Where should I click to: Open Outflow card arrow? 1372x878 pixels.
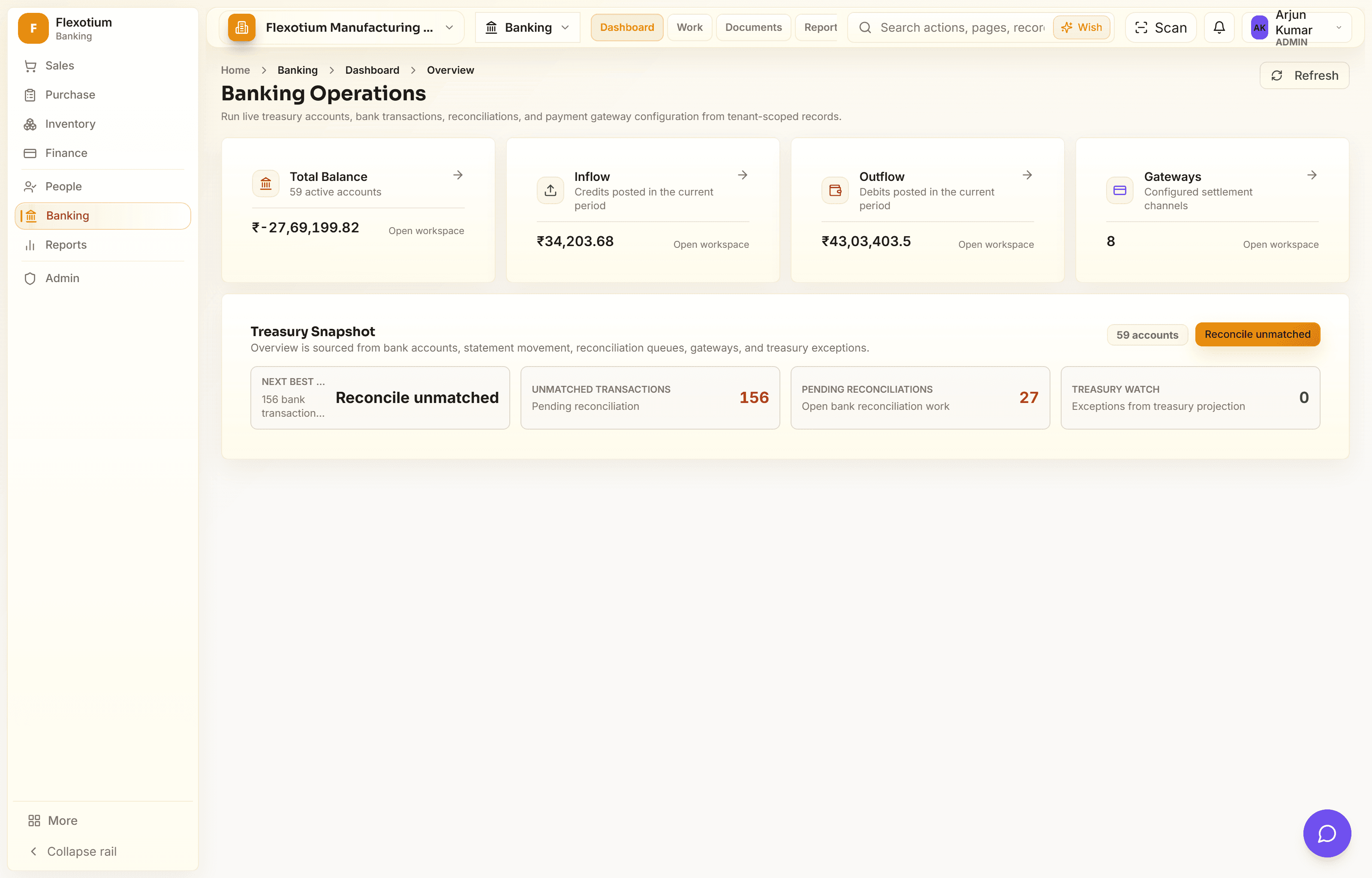pyautogui.click(x=1027, y=175)
